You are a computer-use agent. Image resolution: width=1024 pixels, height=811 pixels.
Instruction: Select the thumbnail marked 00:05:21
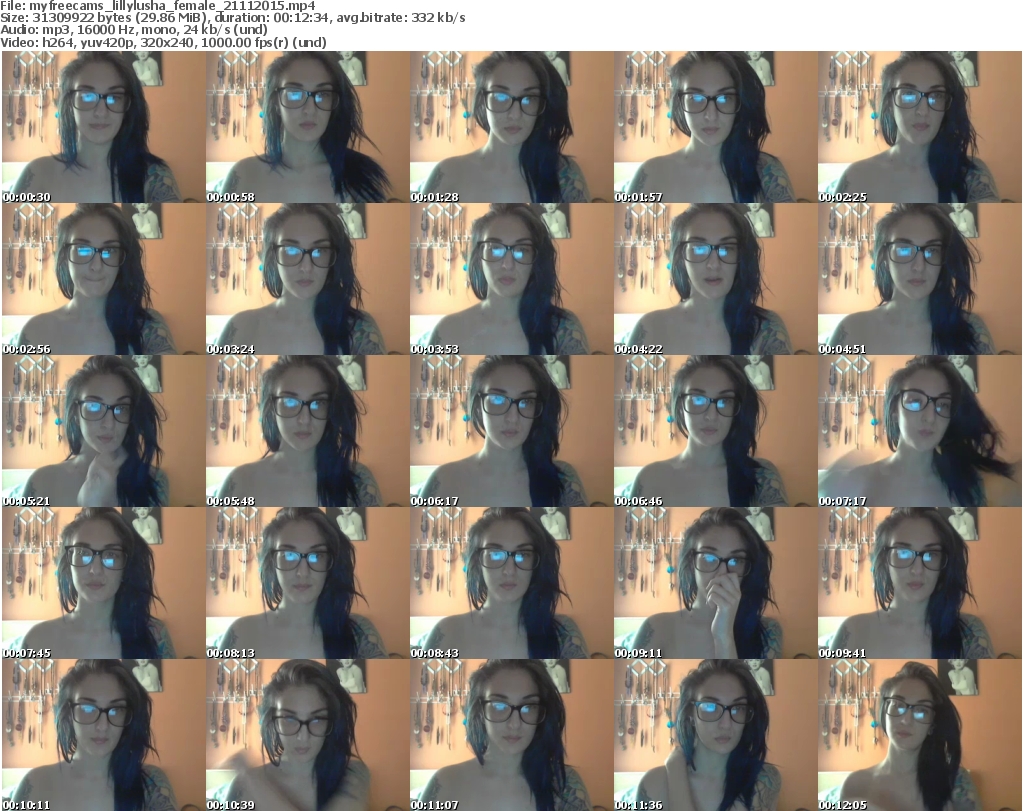point(104,431)
